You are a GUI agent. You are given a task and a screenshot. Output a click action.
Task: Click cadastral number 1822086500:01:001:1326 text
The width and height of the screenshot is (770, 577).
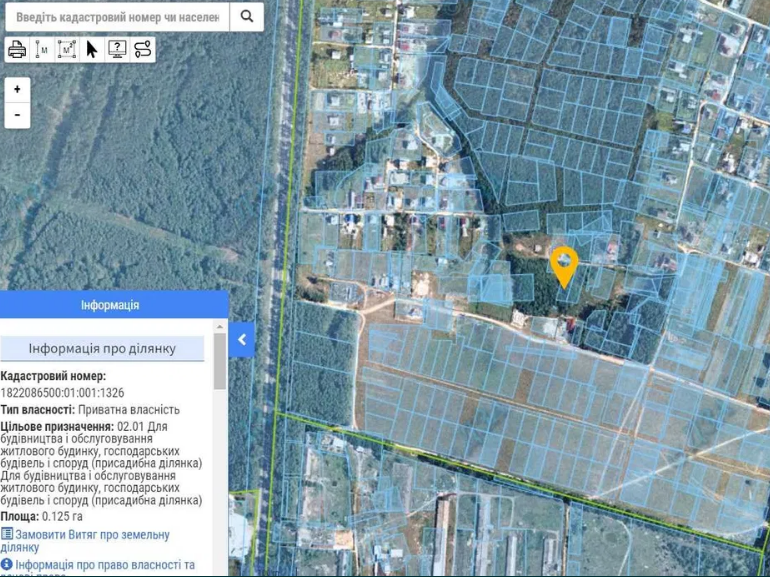pyautogui.click(x=62, y=393)
